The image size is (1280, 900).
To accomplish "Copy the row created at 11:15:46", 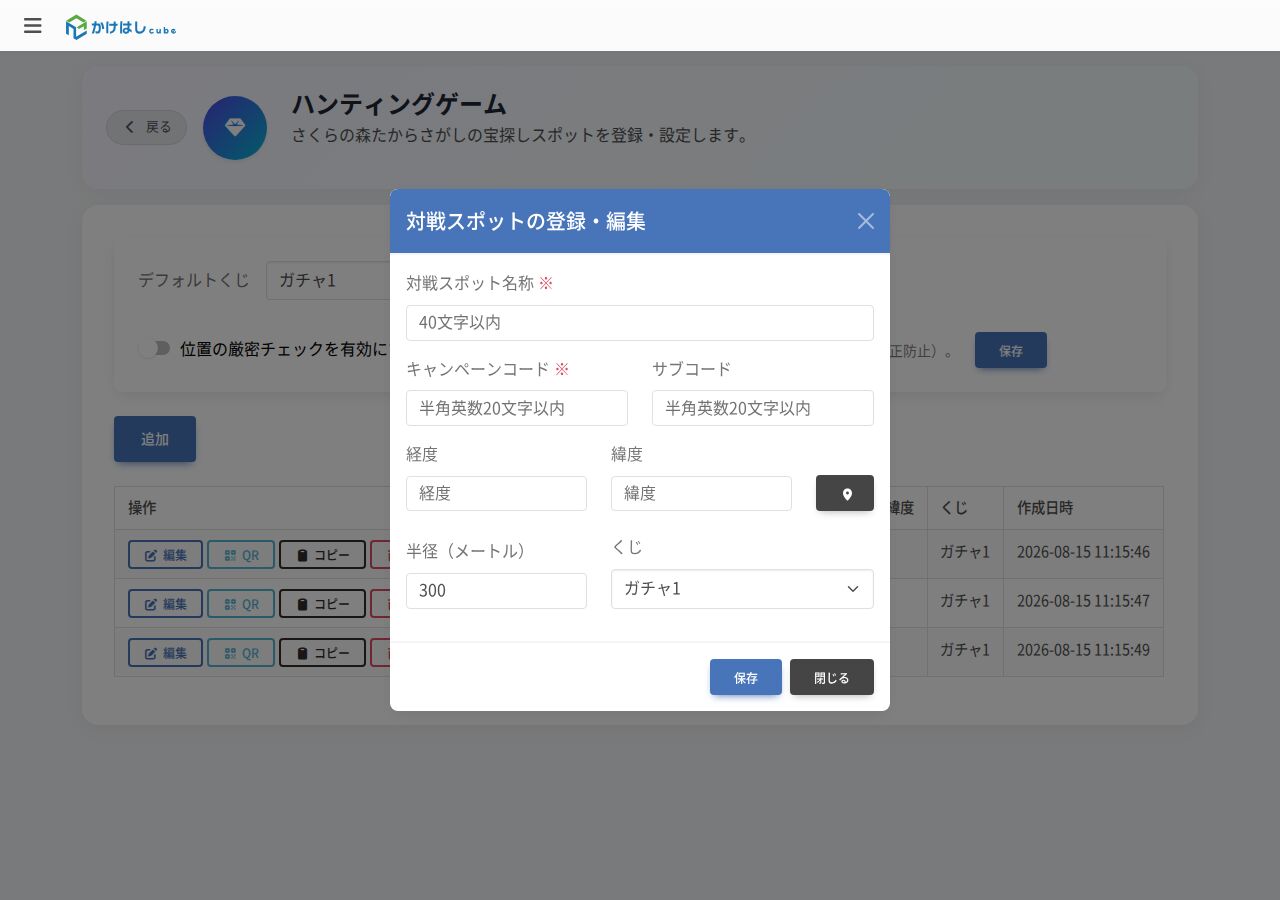I will (322, 555).
